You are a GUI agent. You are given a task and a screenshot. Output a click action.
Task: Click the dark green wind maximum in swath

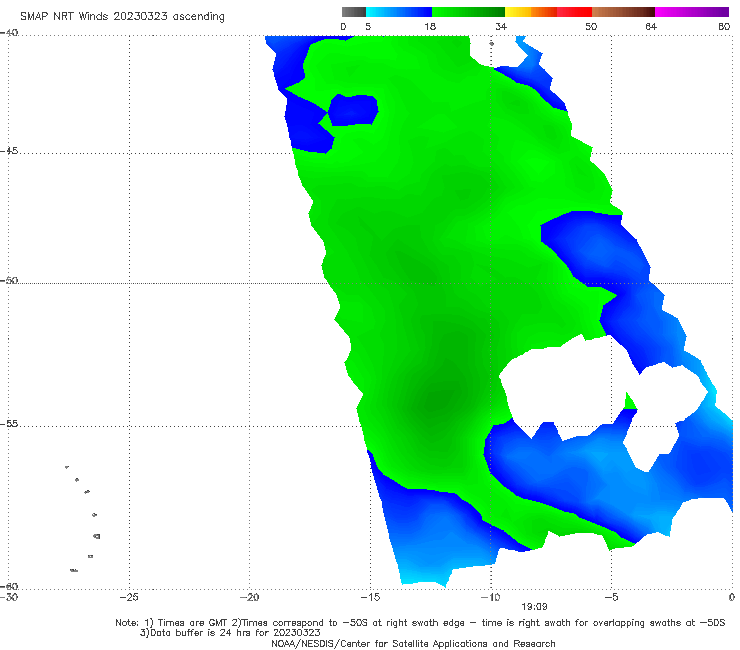click(x=437, y=401)
